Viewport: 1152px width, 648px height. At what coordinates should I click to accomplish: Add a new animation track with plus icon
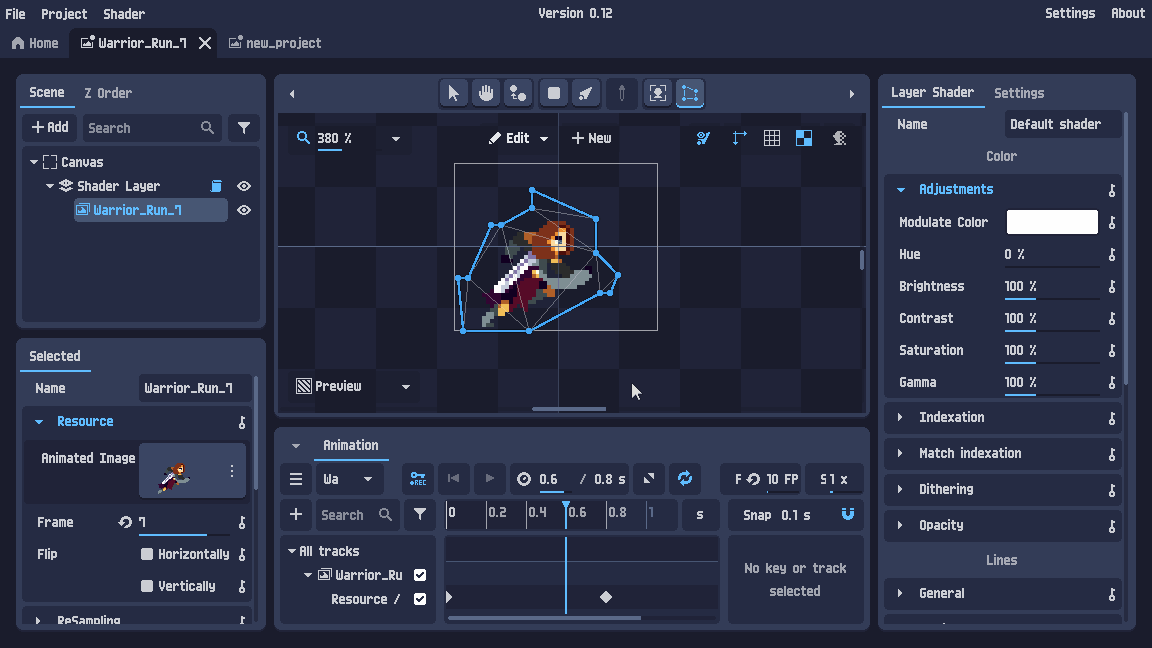[x=296, y=514]
